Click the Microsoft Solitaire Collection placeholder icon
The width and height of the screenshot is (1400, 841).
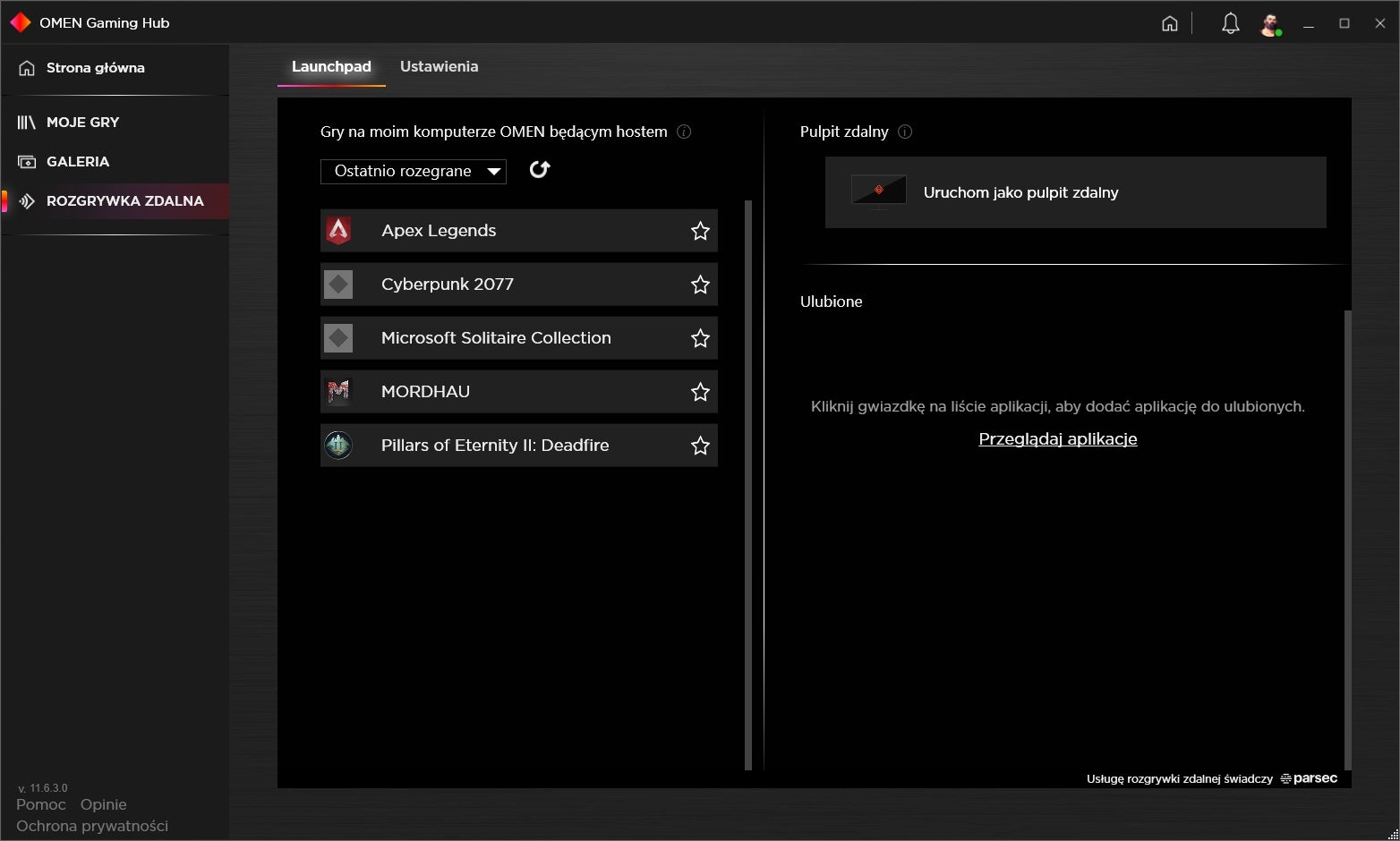[338, 338]
